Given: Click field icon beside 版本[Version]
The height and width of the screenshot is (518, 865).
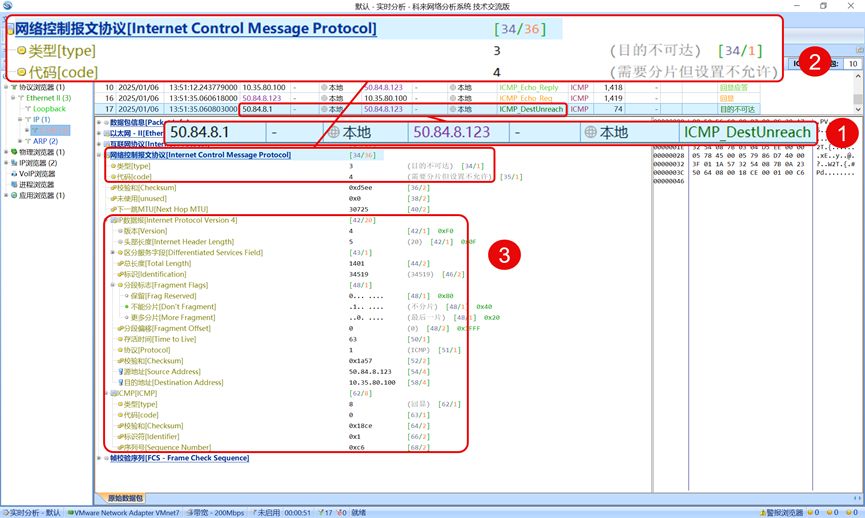Looking at the screenshot, I should click(x=120, y=231).
